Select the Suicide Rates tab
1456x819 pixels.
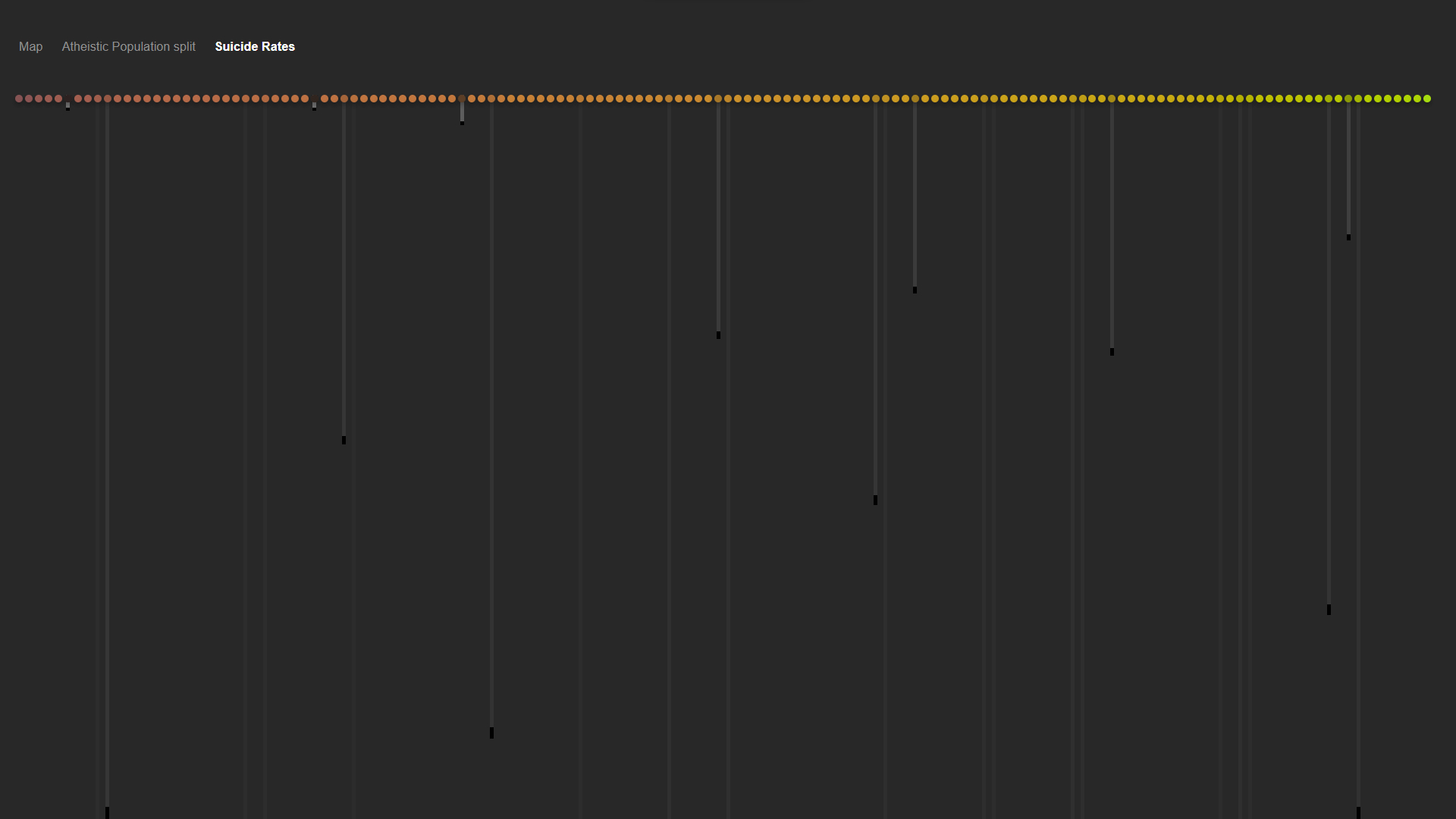tap(255, 46)
